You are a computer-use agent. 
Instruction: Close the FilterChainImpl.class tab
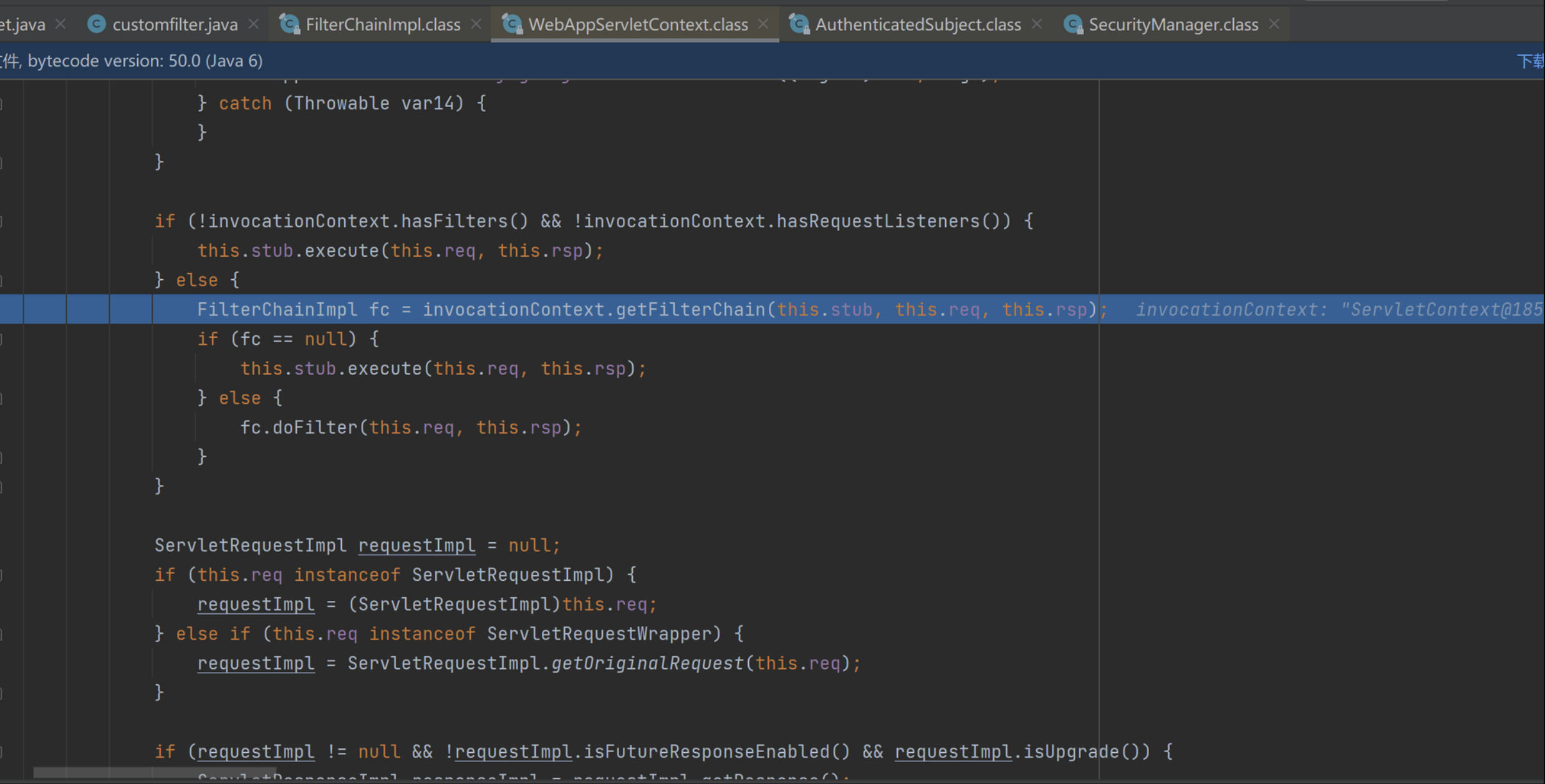pos(476,24)
